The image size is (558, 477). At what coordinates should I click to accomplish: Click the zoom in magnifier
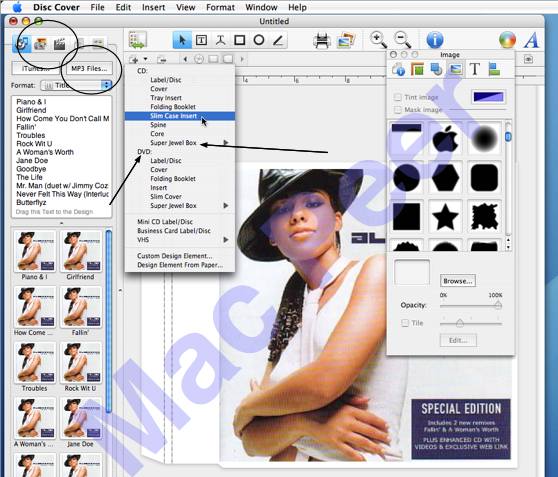coord(378,40)
